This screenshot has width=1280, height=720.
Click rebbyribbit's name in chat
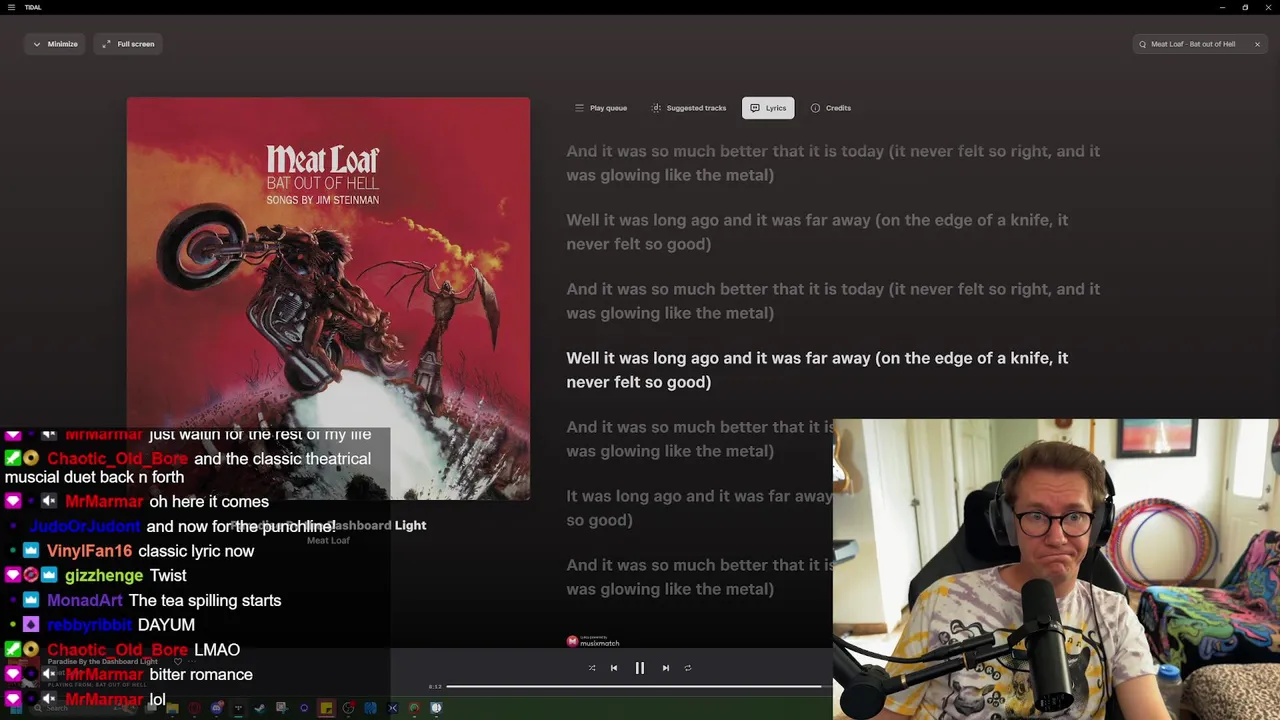(x=89, y=625)
